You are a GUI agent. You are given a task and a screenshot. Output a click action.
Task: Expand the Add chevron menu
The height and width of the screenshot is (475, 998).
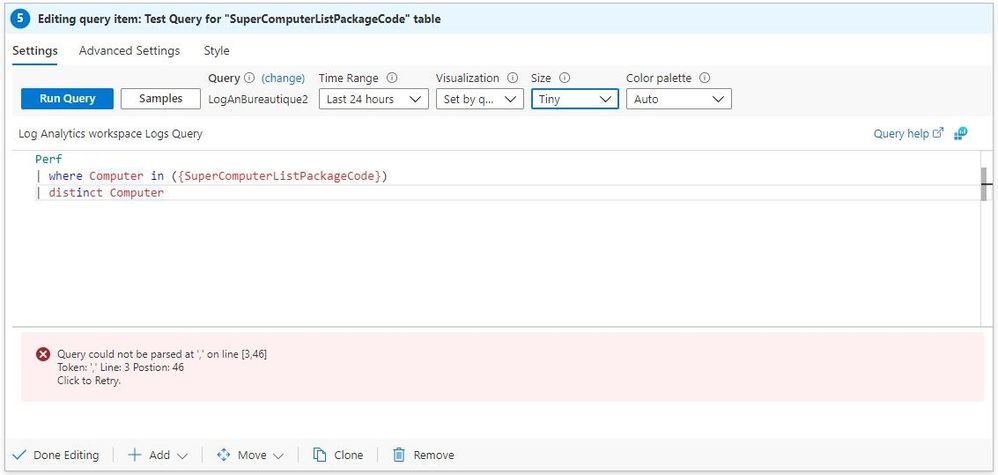(x=182, y=456)
